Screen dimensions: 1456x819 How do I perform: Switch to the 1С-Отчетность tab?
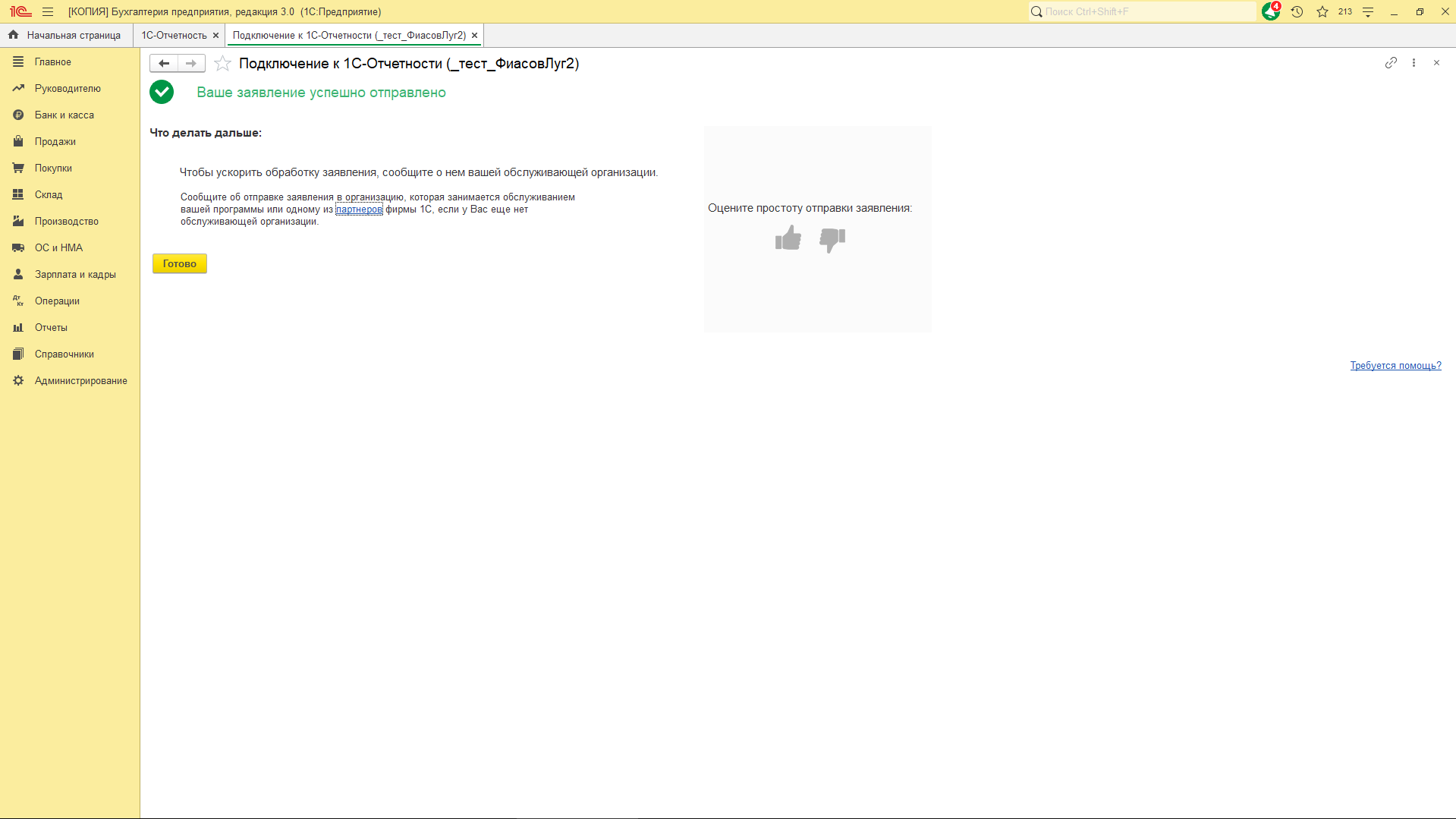[174, 35]
